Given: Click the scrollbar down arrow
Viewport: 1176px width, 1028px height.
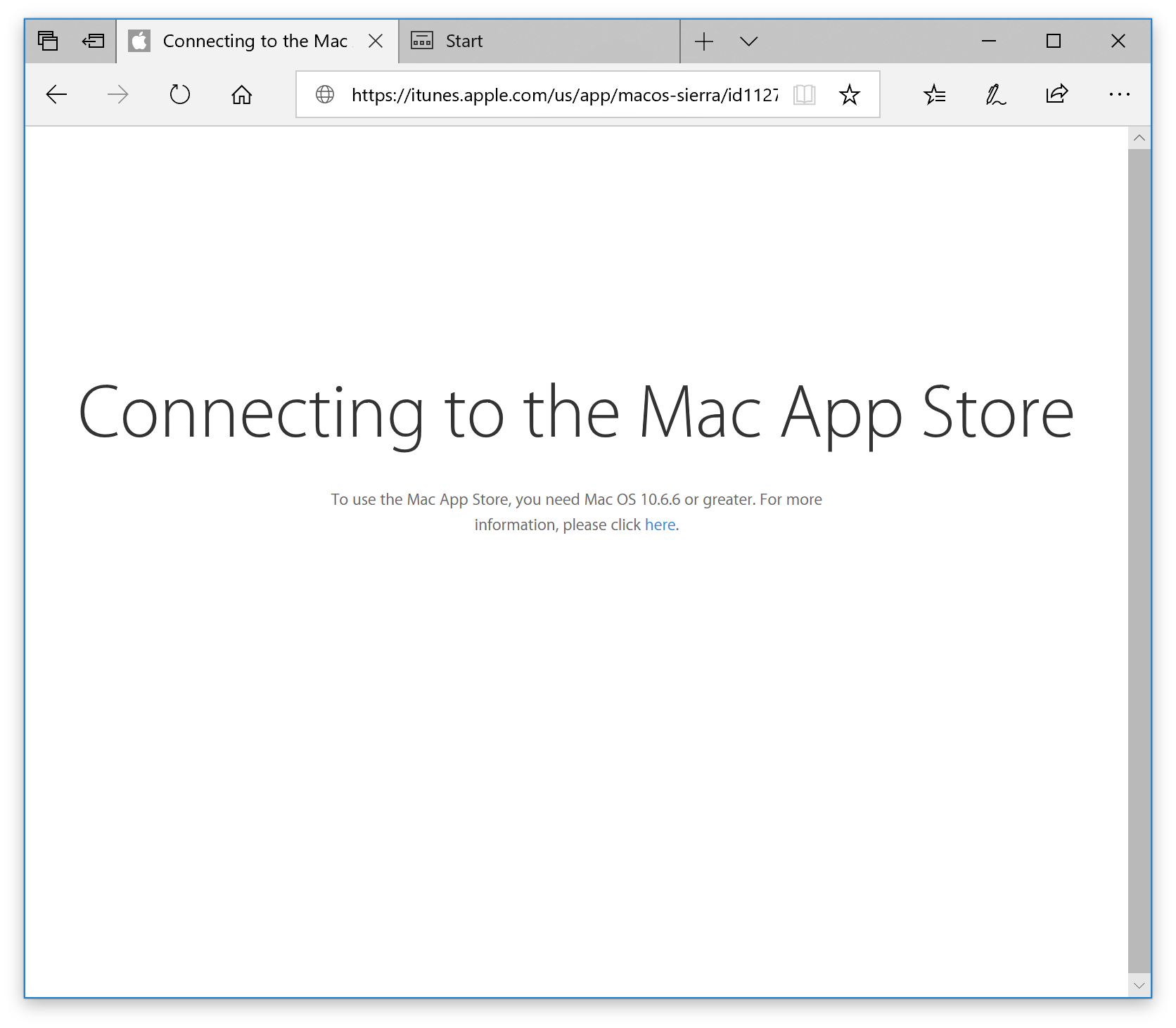Looking at the screenshot, I should pos(1139,986).
